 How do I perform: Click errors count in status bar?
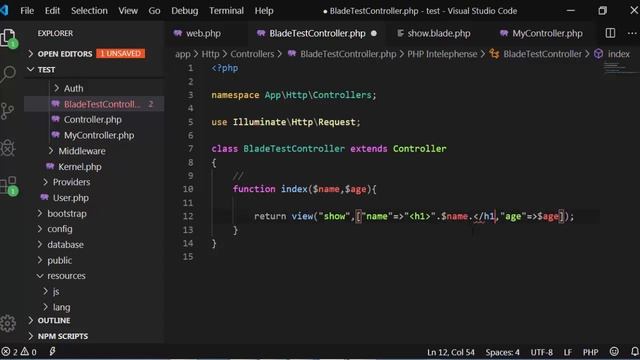[10, 352]
